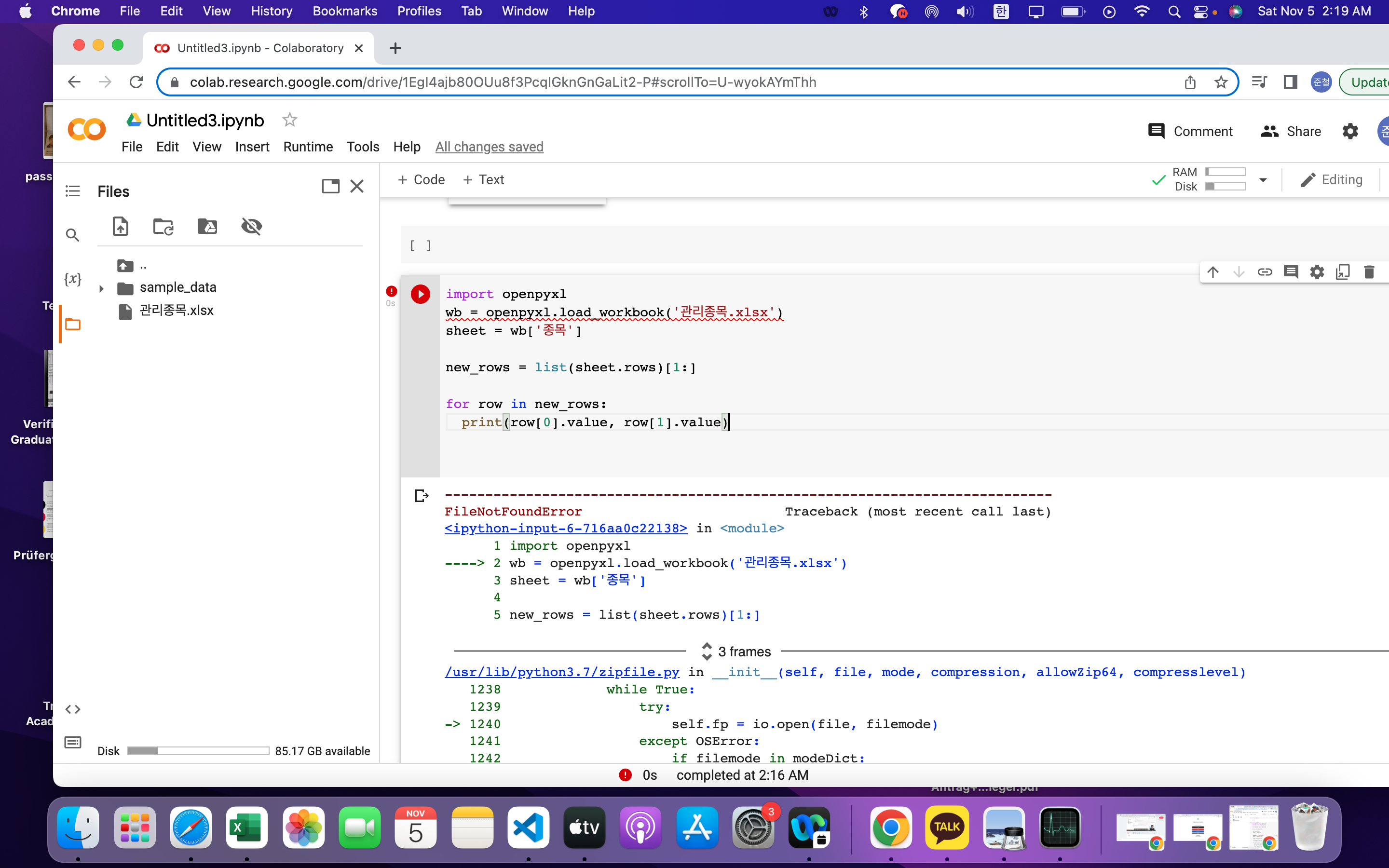1389x868 pixels.
Task: Run the openpyxl code cell
Action: coord(420,294)
